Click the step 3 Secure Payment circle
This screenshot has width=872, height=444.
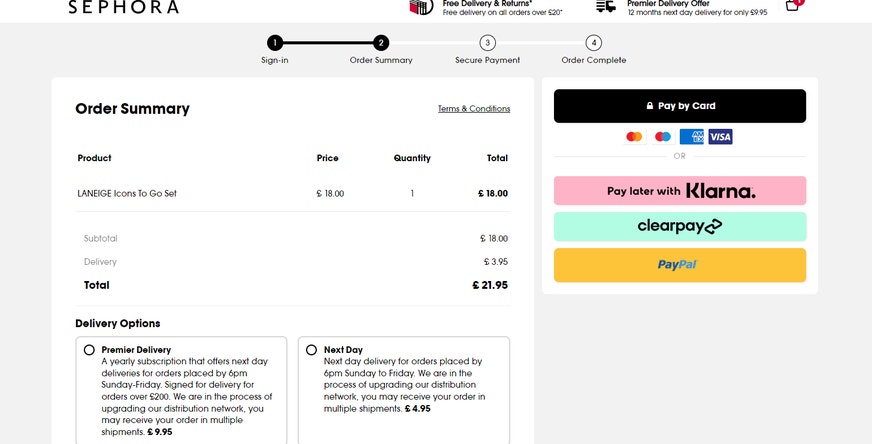[x=487, y=43]
